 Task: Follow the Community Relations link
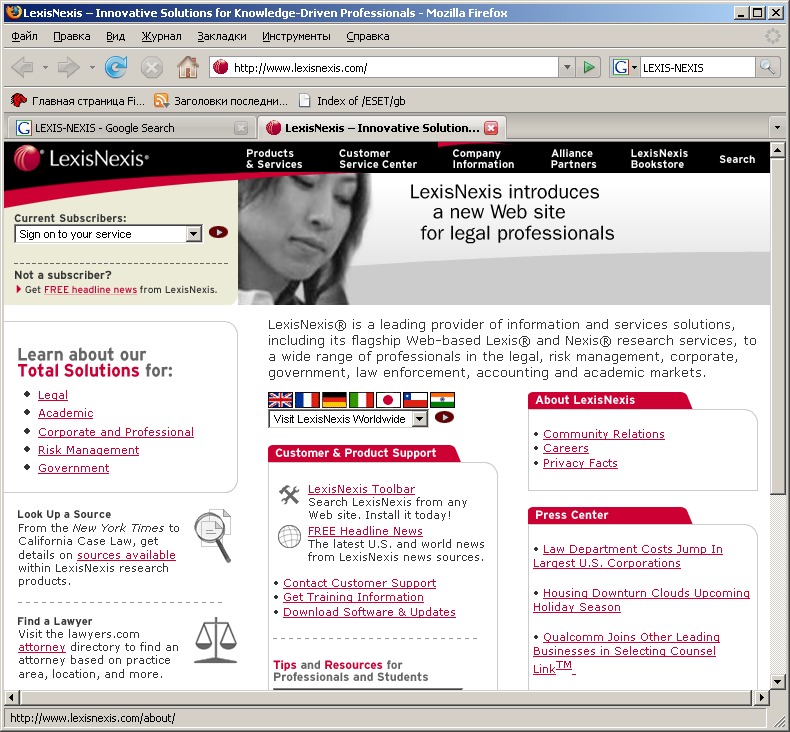click(604, 434)
